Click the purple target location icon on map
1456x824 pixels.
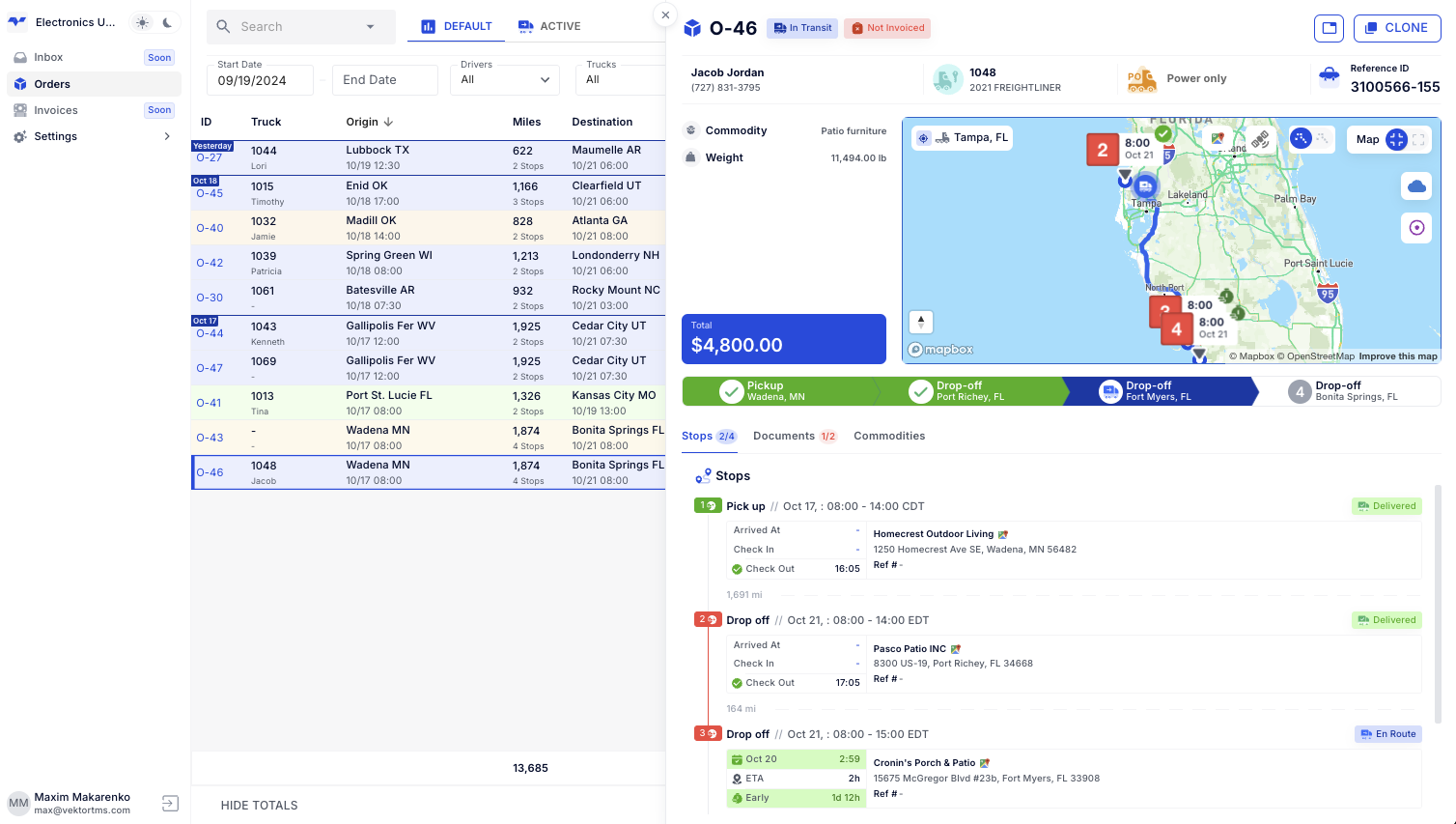coord(1415,228)
